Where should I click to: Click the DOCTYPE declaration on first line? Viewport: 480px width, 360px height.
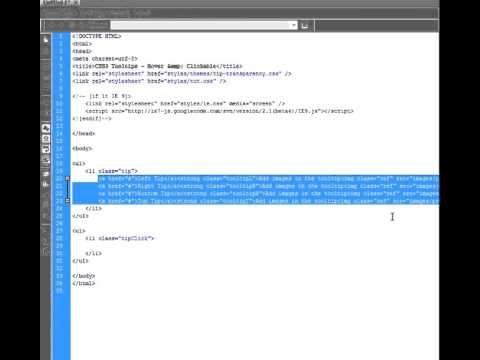(97, 36)
